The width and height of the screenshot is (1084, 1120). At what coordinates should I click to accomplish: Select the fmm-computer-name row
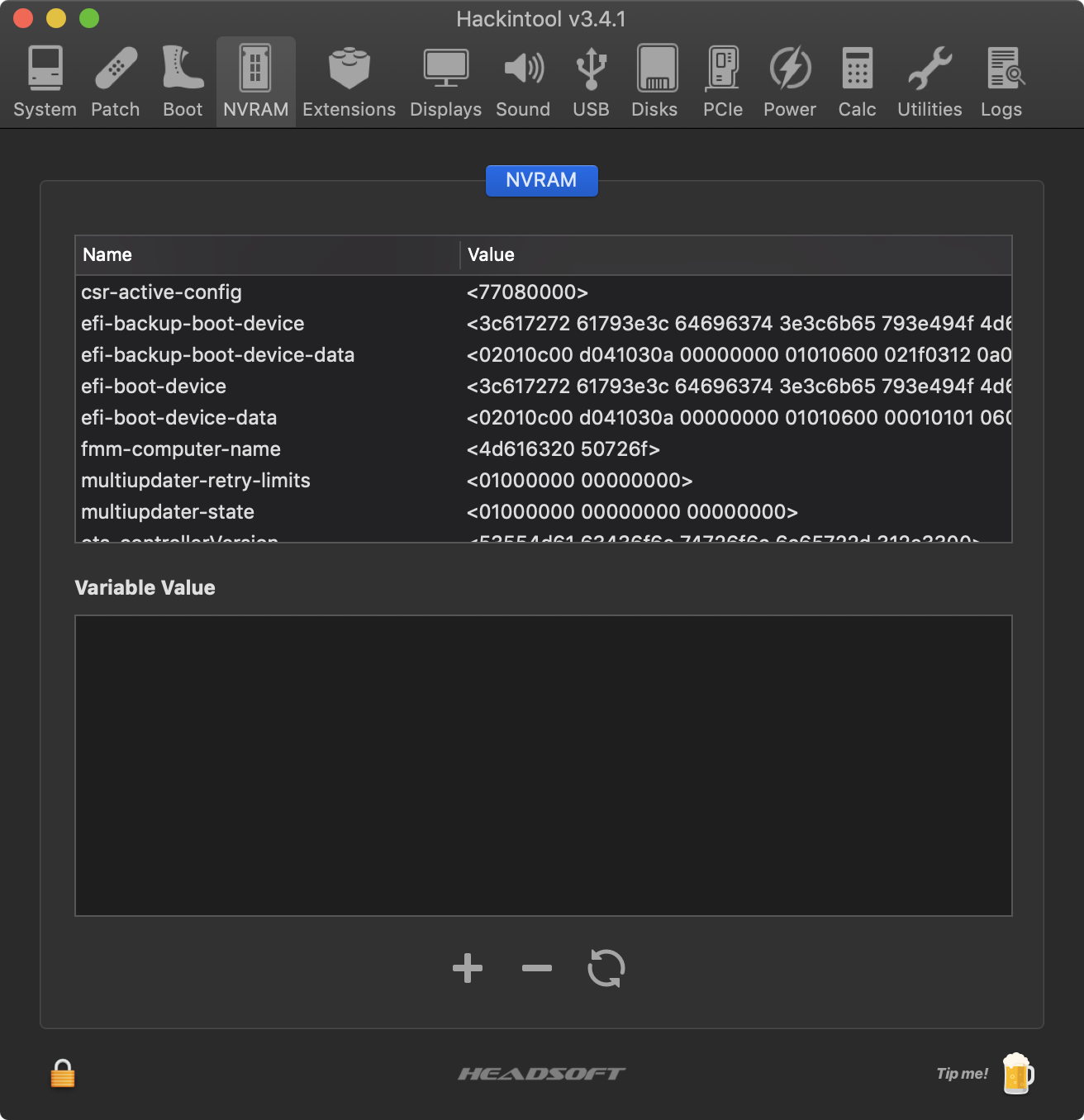pos(544,449)
